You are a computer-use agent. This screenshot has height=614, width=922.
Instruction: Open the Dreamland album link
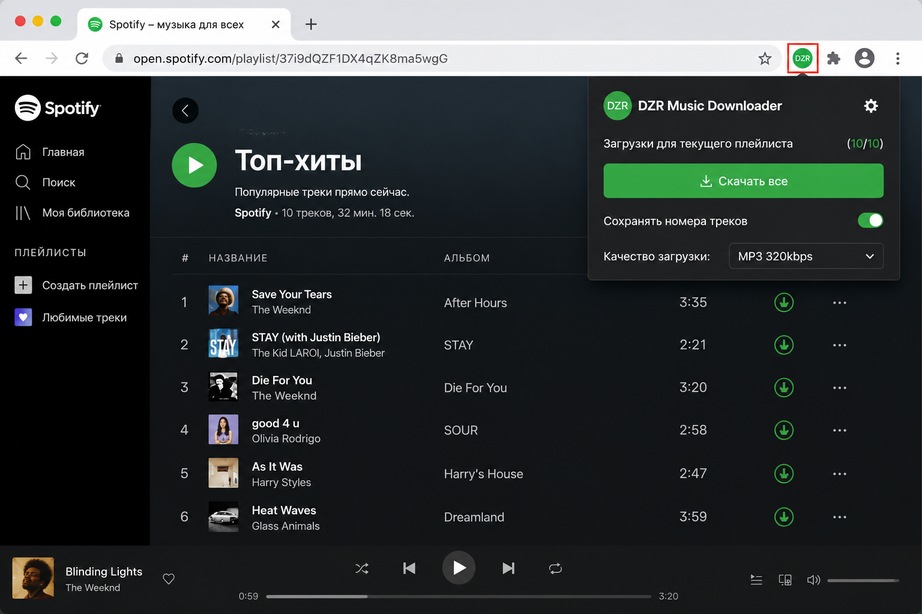click(x=474, y=517)
